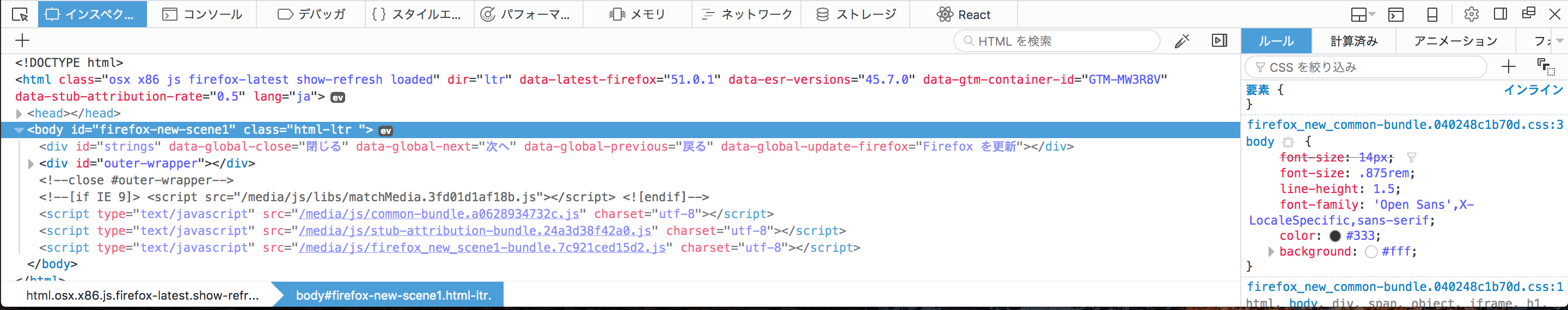Show event listeners on body tag

(x=386, y=131)
